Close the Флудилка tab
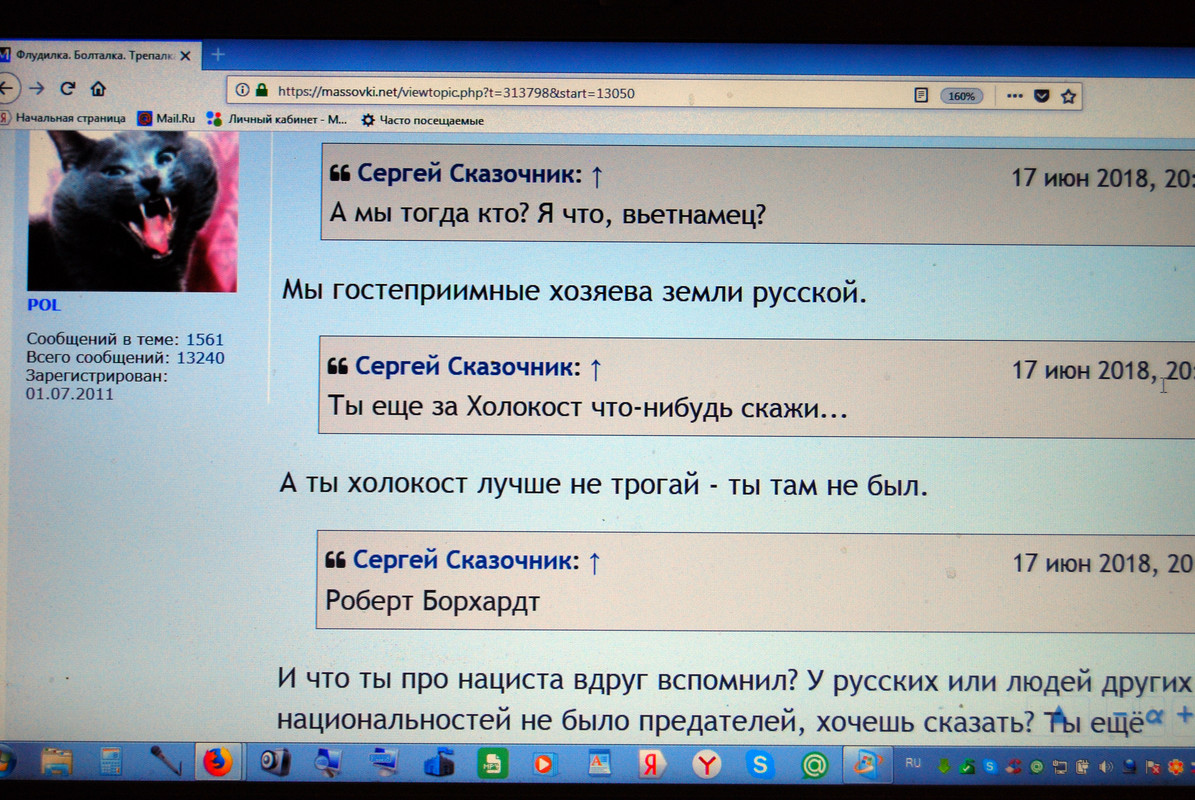 pyautogui.click(x=185, y=56)
